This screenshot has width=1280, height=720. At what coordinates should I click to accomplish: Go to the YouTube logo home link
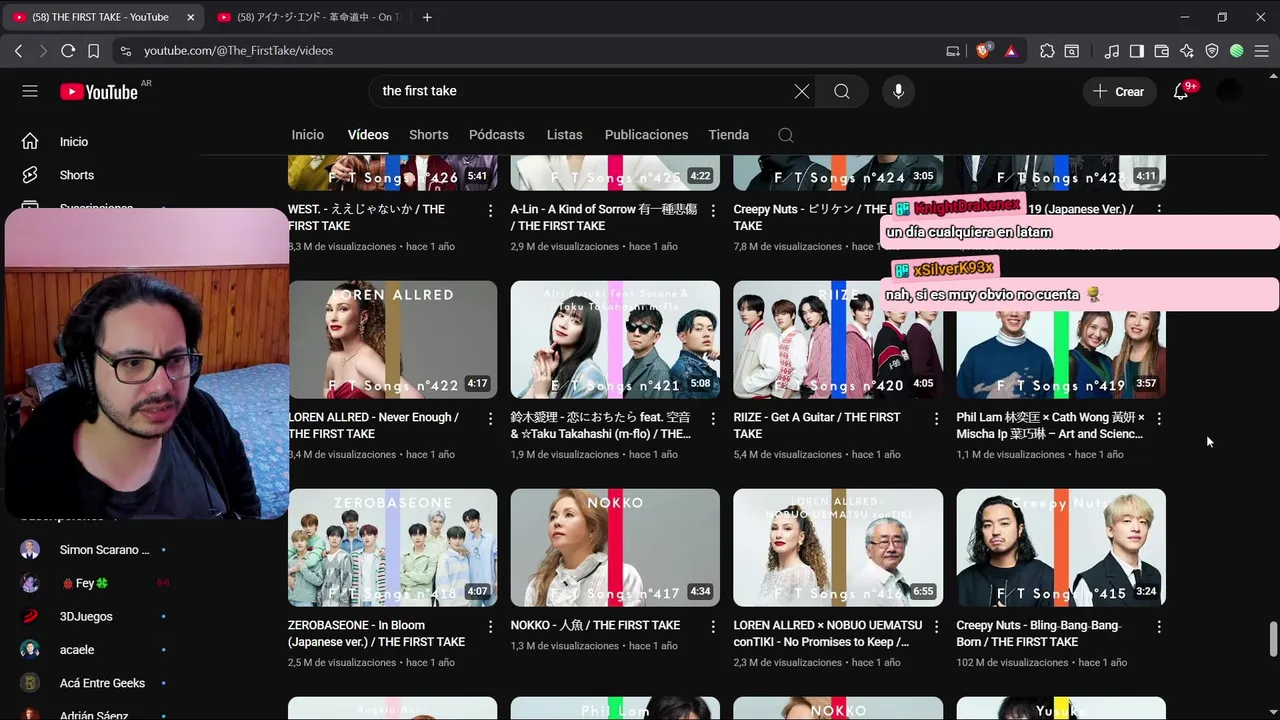[x=99, y=91]
